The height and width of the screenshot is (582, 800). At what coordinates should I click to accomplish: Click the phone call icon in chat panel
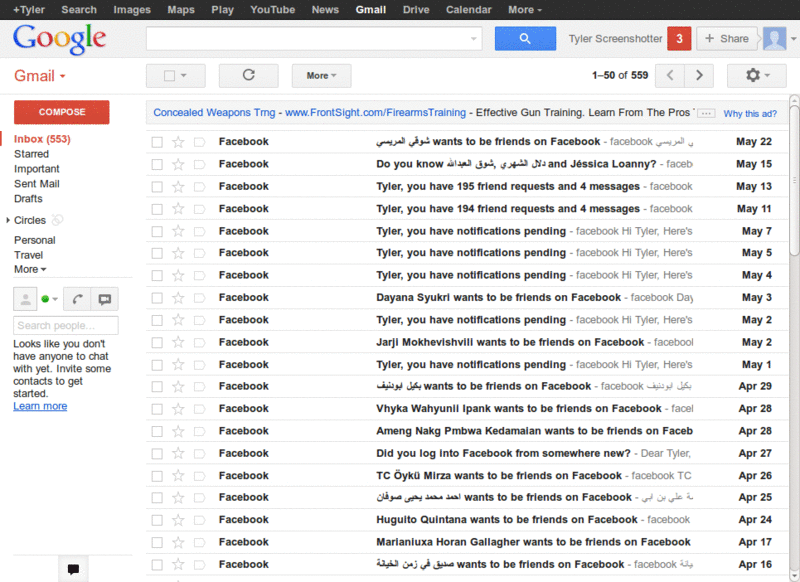77,299
